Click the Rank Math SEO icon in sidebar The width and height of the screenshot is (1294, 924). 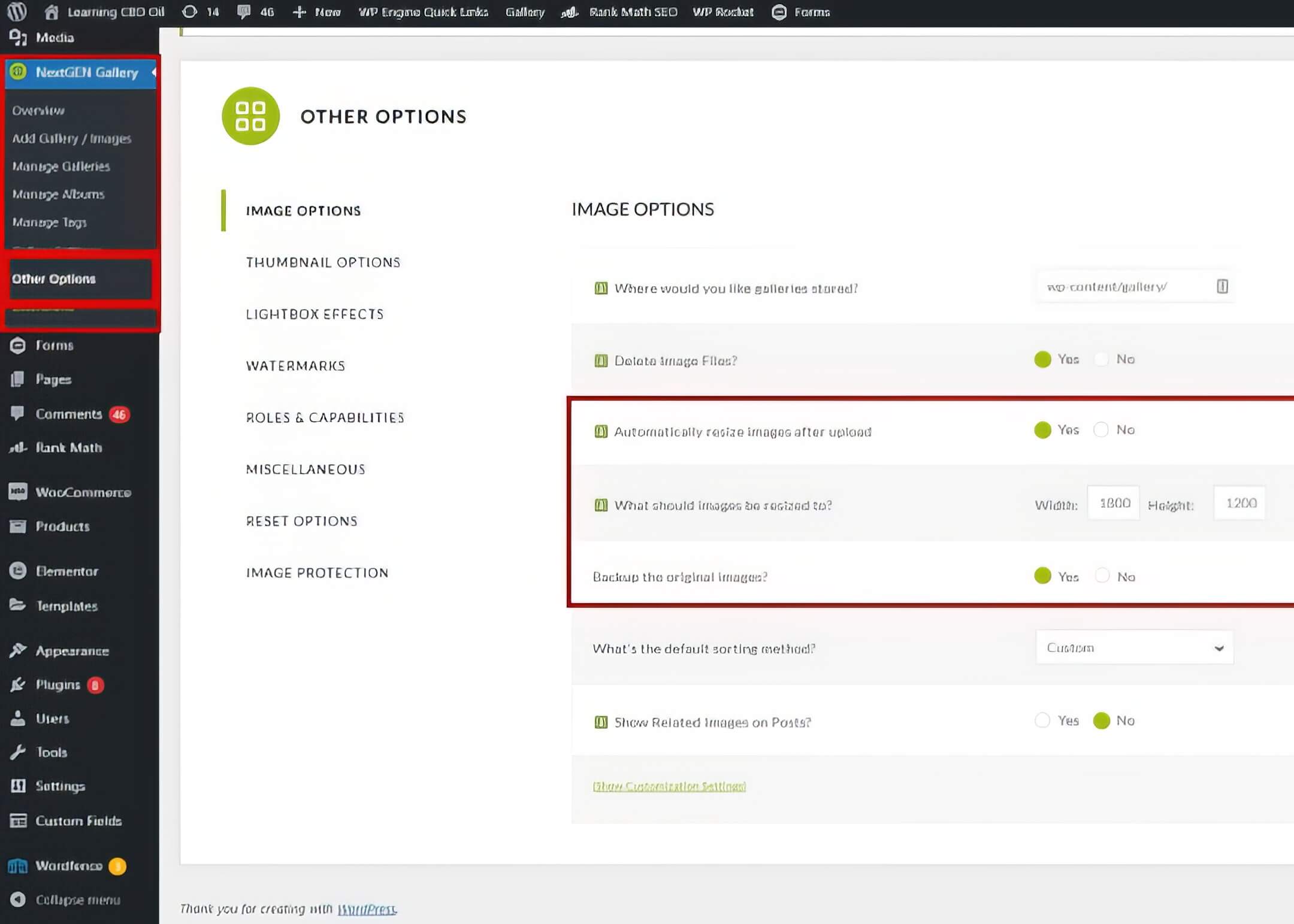[x=17, y=447]
